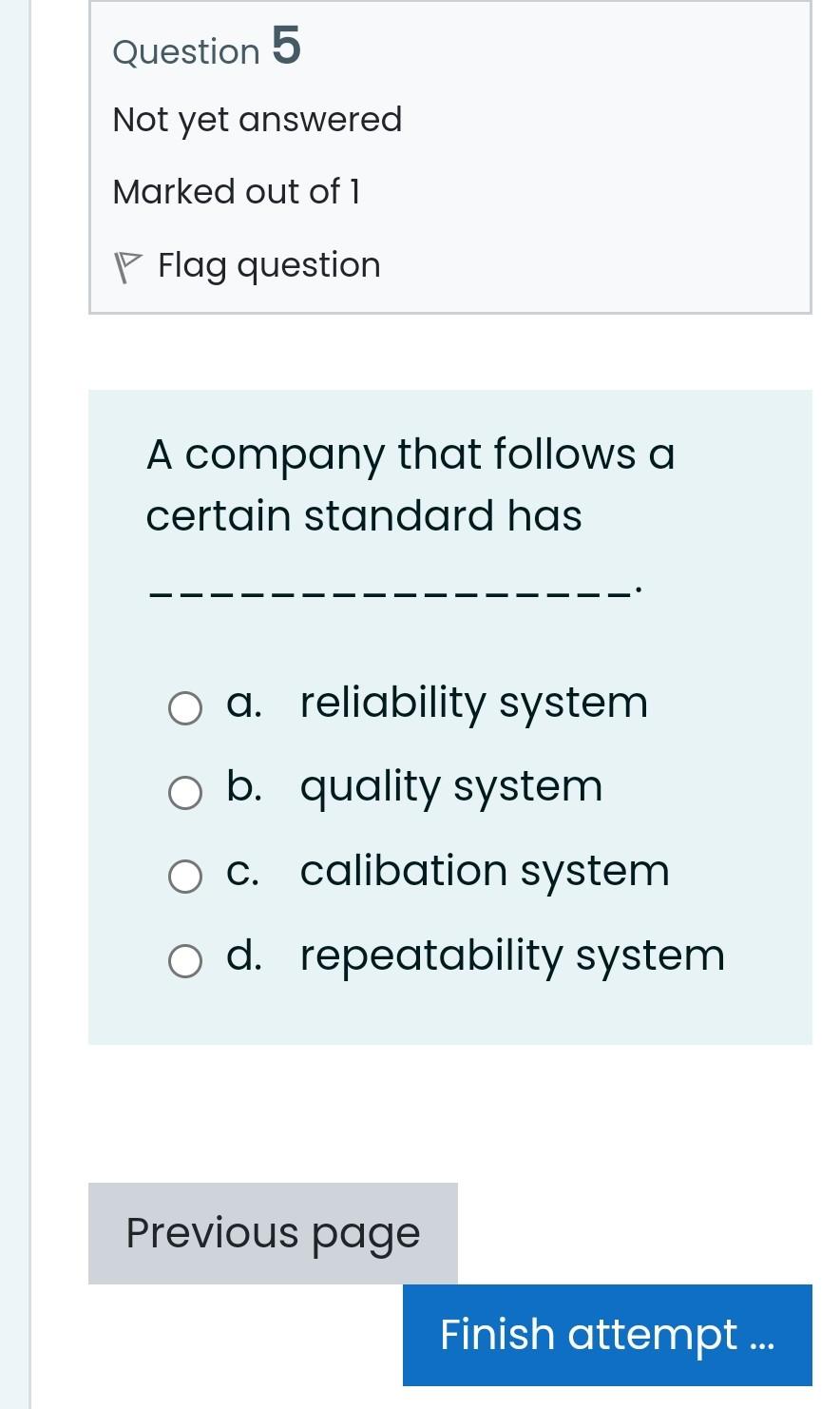This screenshot has height=1409, width=840.
Task: Choose the answer 'calibation system'
Action: point(485,871)
